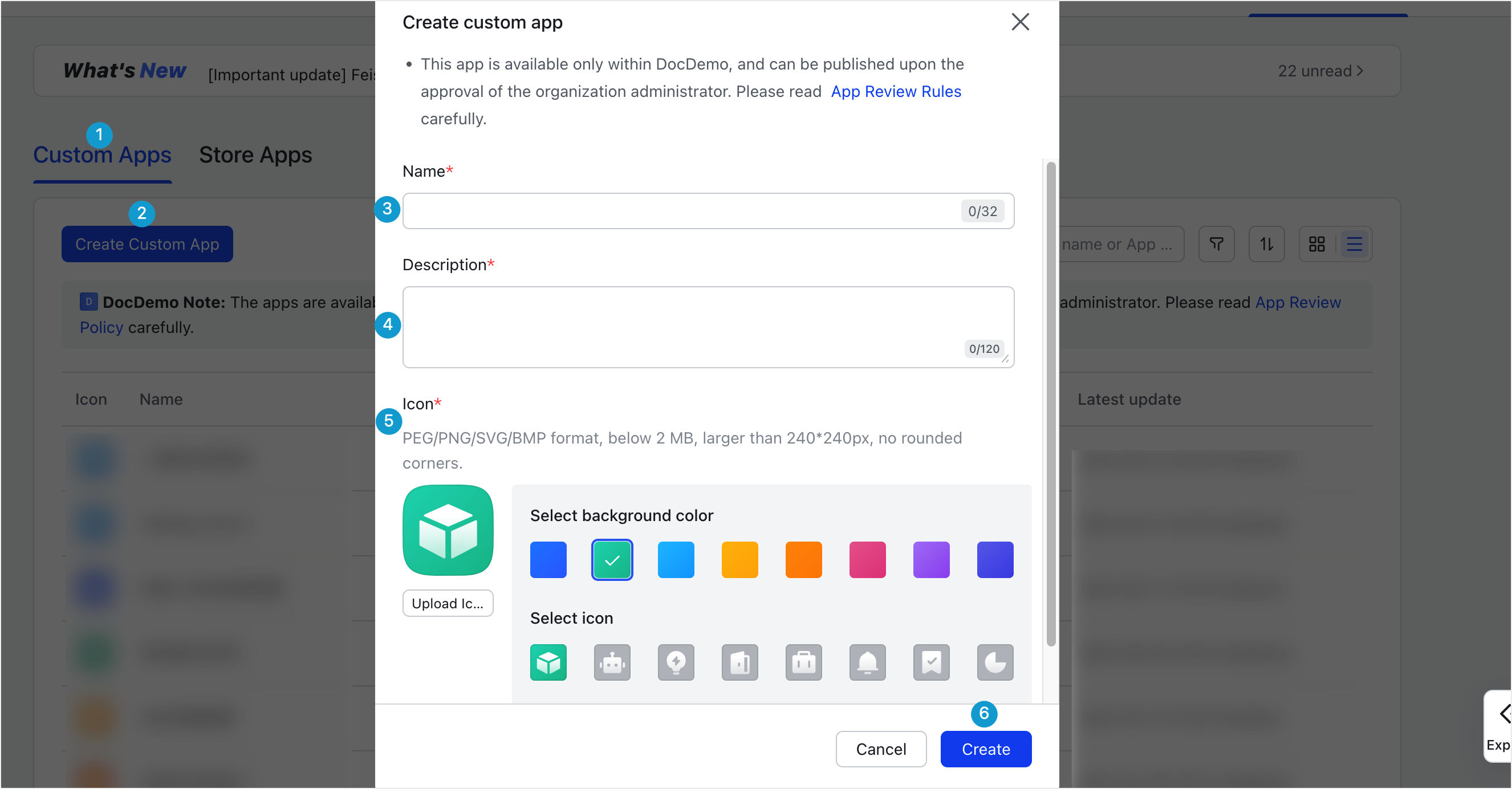The height and width of the screenshot is (789, 1512).
Task: Switch to list view layout
Action: pyautogui.click(x=1354, y=243)
